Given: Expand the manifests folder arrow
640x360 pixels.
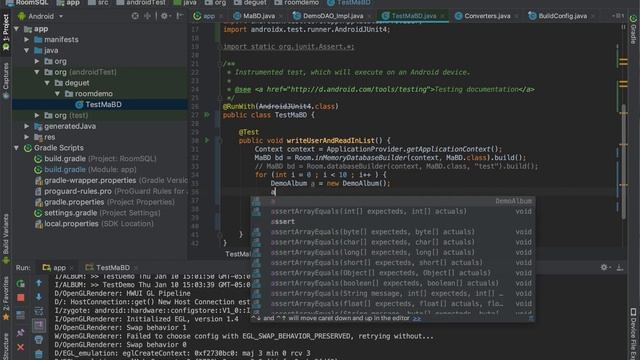Looking at the screenshot, I should 27,40.
